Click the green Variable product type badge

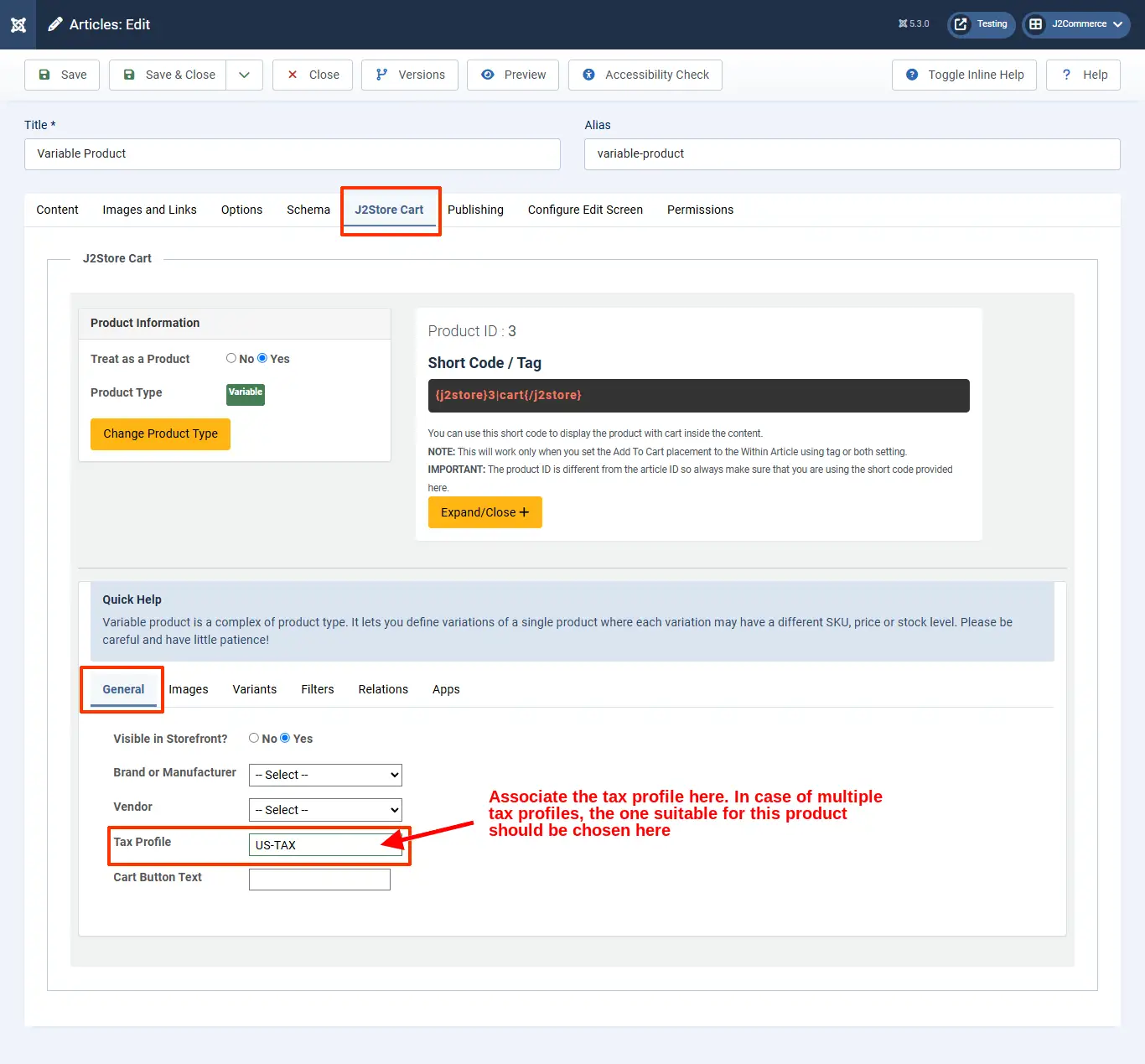246,394
